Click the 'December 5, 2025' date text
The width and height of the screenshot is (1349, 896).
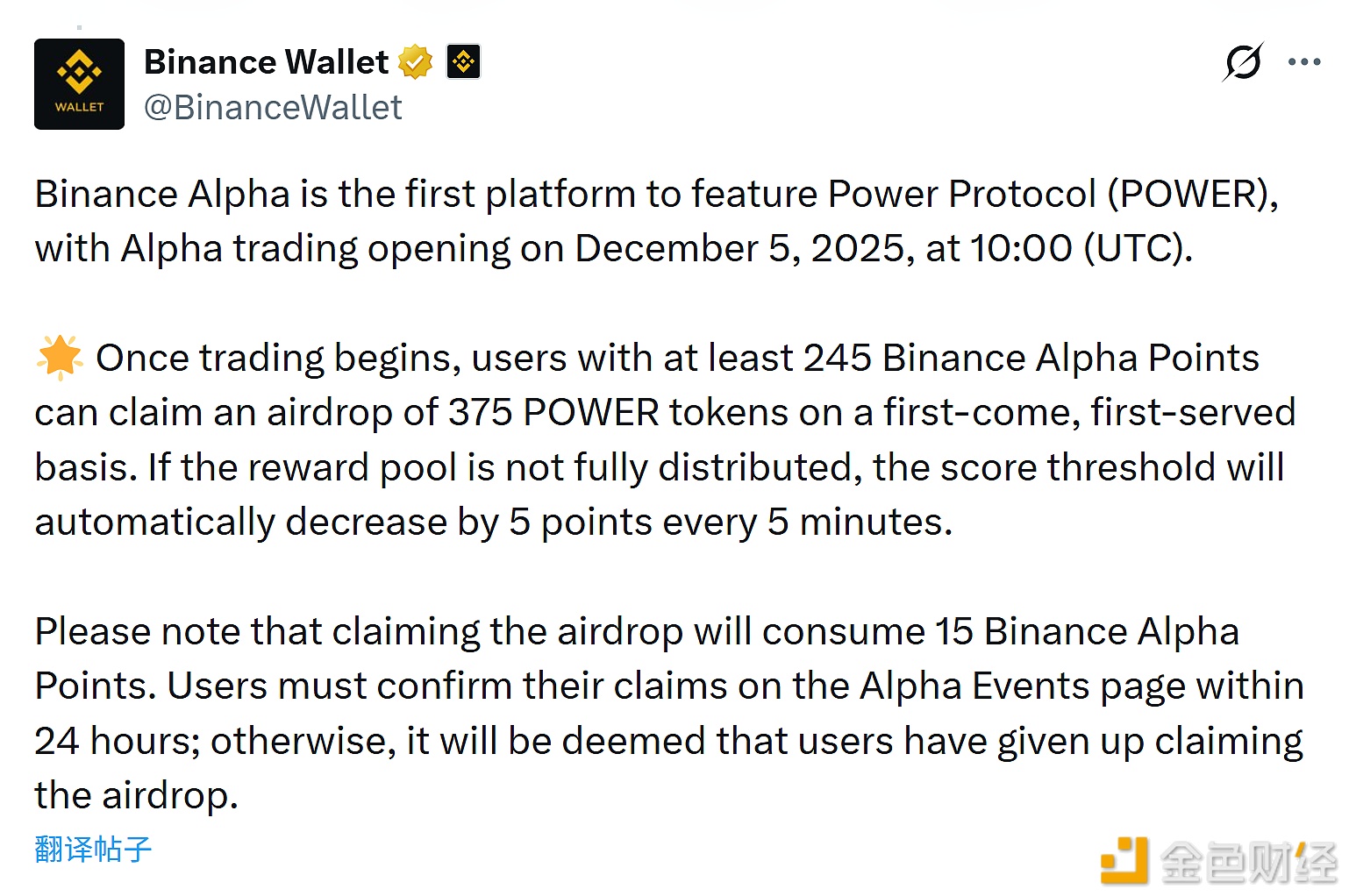(739, 249)
